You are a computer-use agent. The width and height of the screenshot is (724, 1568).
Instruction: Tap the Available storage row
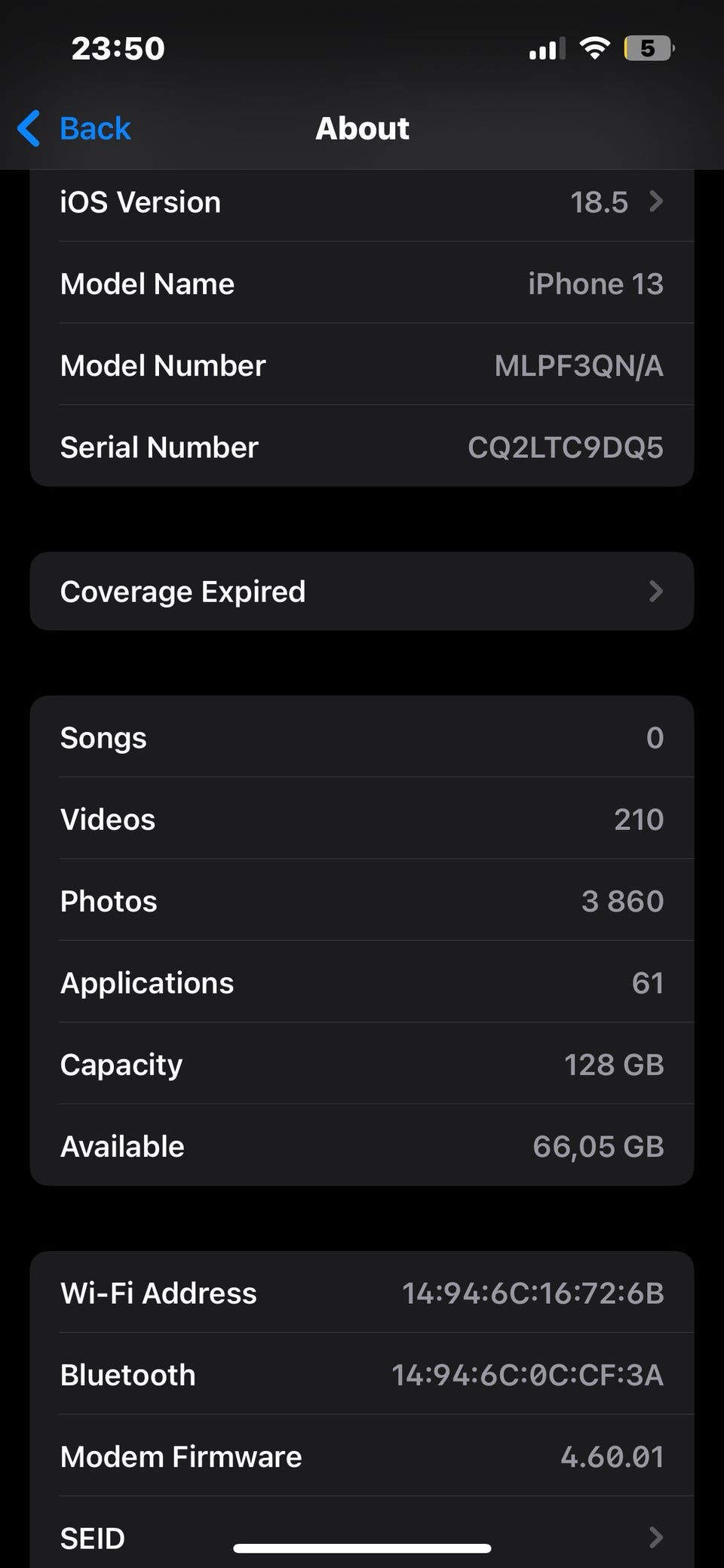(x=362, y=1147)
